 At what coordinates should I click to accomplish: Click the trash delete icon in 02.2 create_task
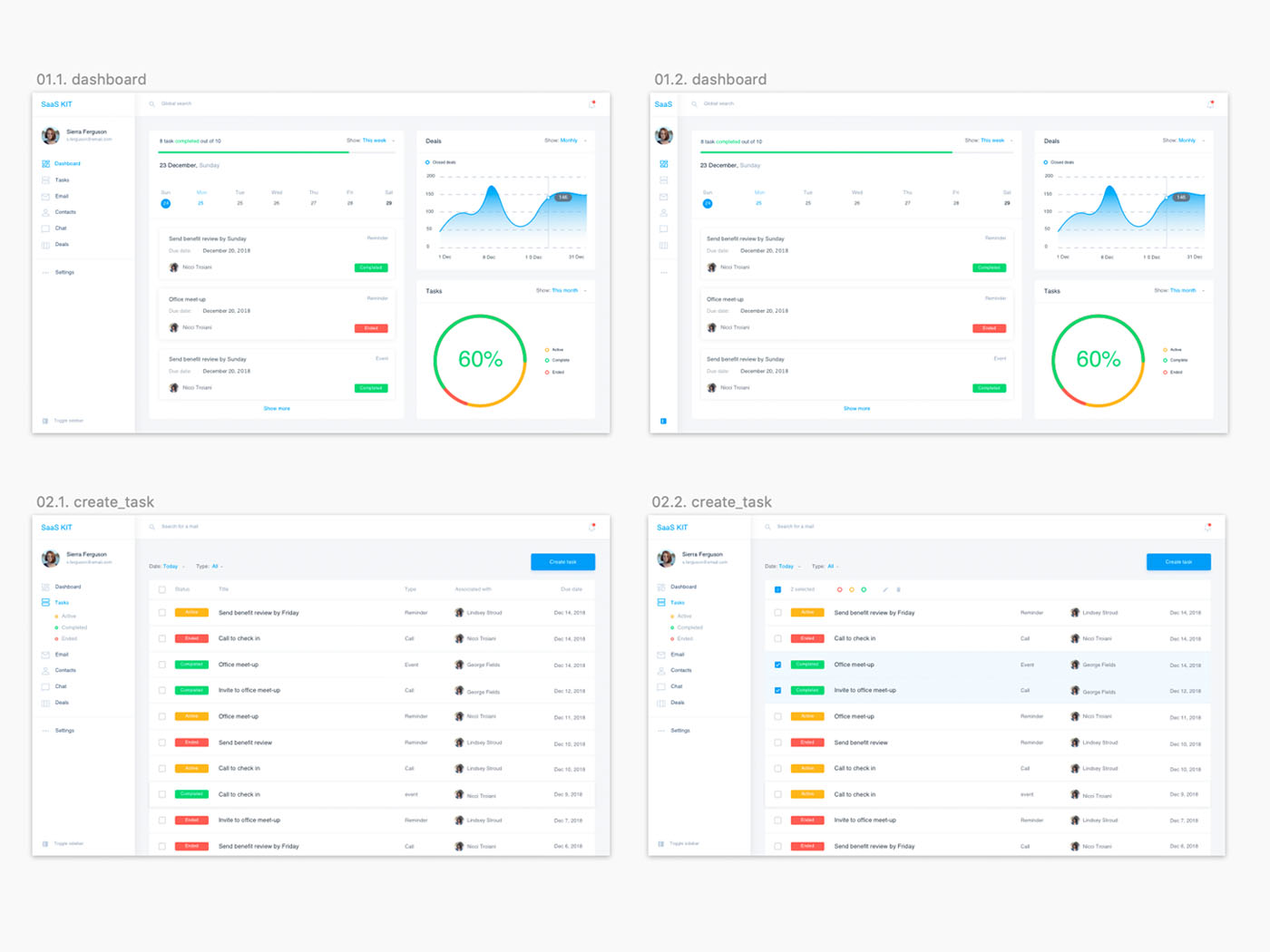coord(898,589)
